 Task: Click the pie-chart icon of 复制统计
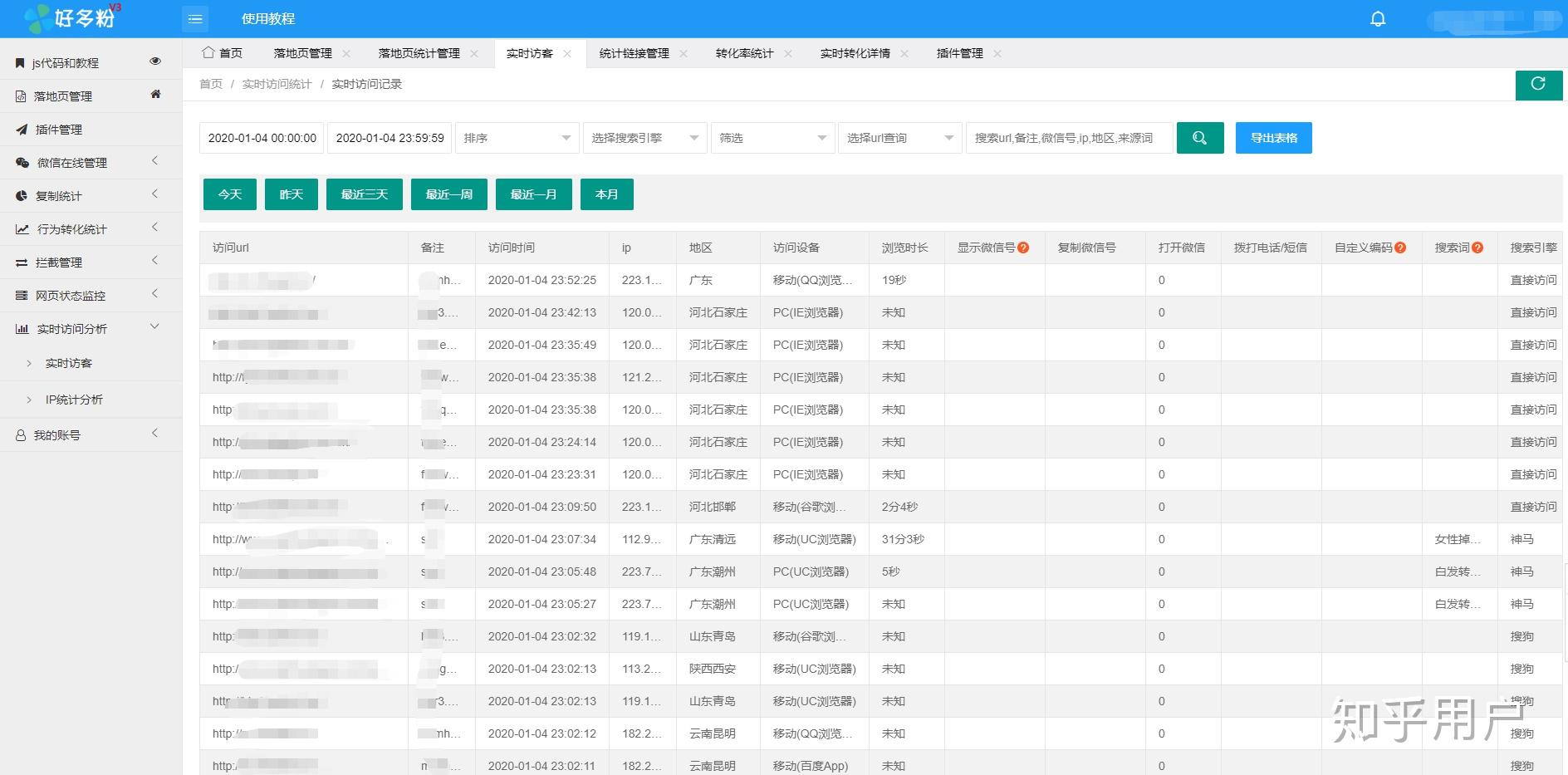pyautogui.click(x=22, y=196)
